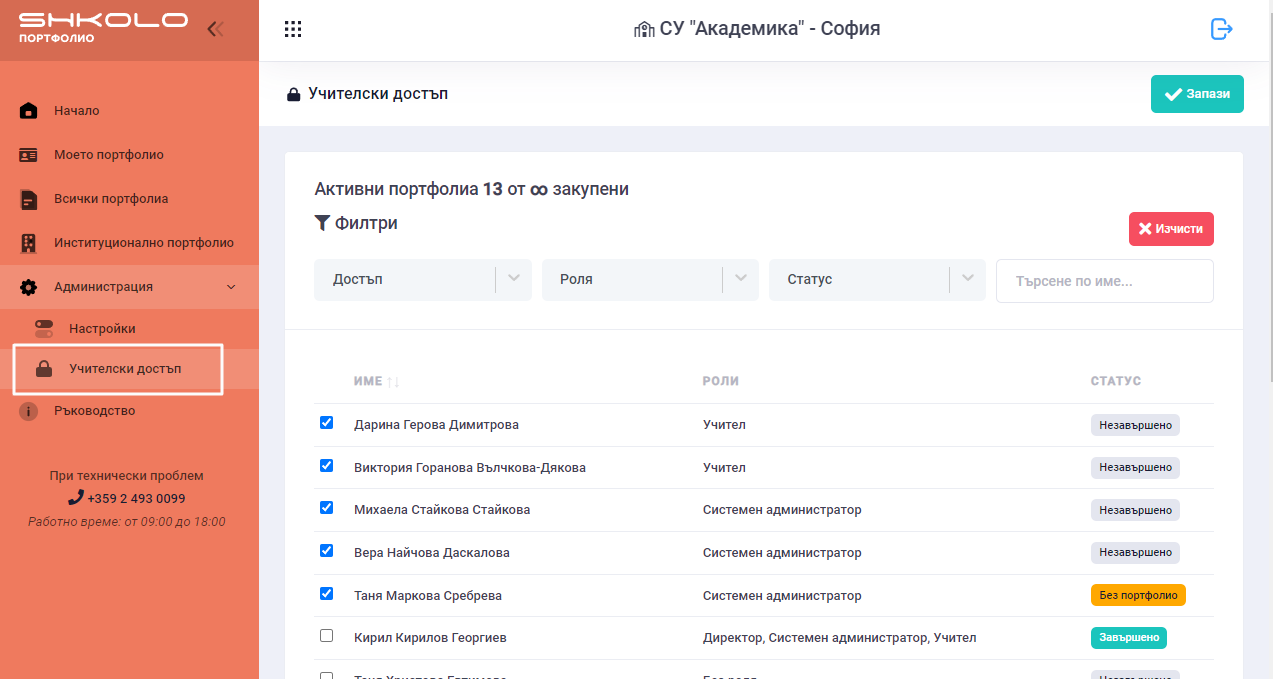This screenshot has height=679, width=1273.
Task: Click the building icon for Институционално портфолио
Action: tap(29, 243)
